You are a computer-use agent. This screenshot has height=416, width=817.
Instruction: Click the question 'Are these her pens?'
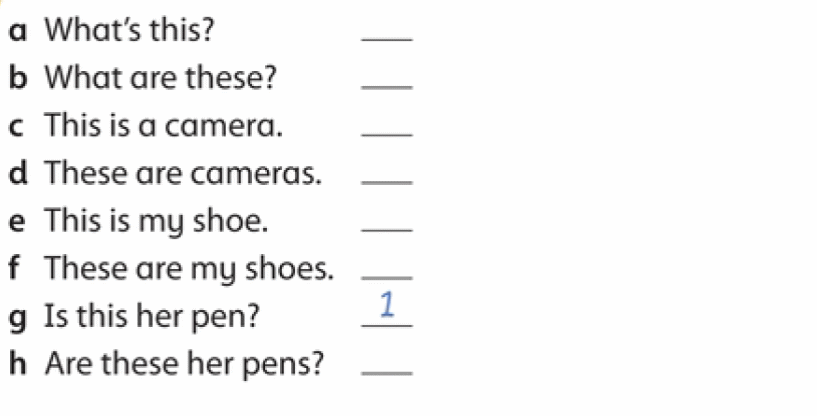[x=184, y=365]
